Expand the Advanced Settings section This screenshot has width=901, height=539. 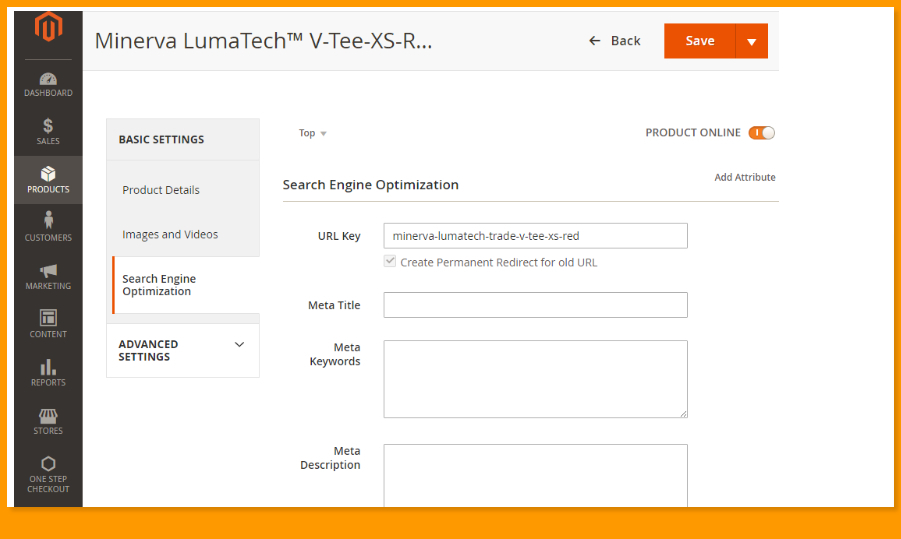click(239, 345)
